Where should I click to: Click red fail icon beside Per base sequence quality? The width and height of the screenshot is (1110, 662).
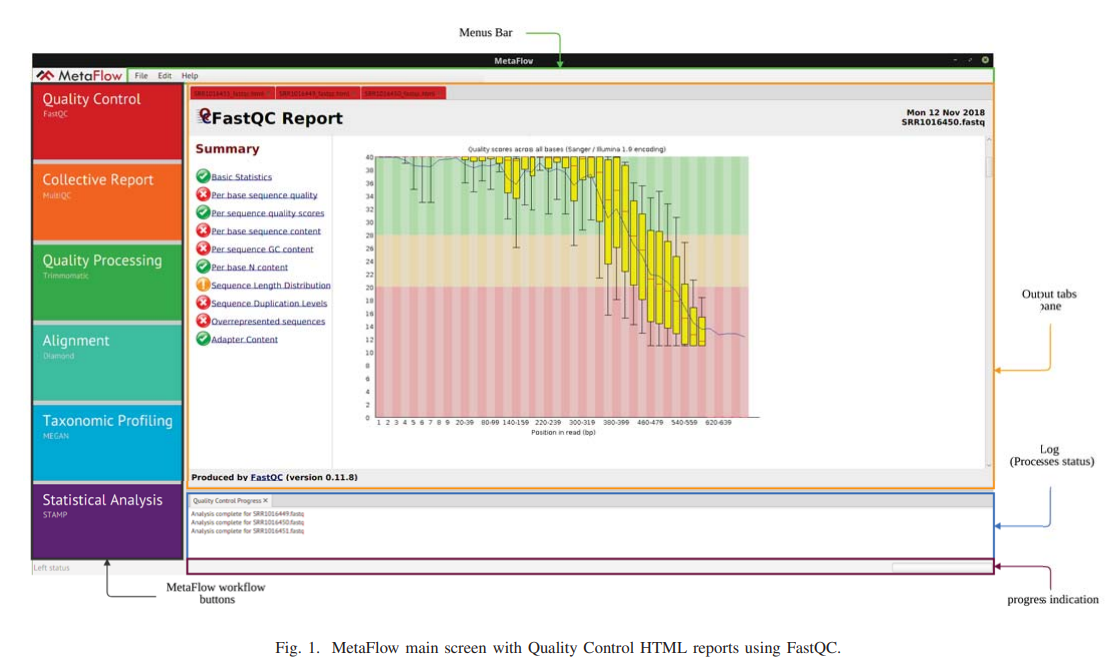click(x=203, y=195)
